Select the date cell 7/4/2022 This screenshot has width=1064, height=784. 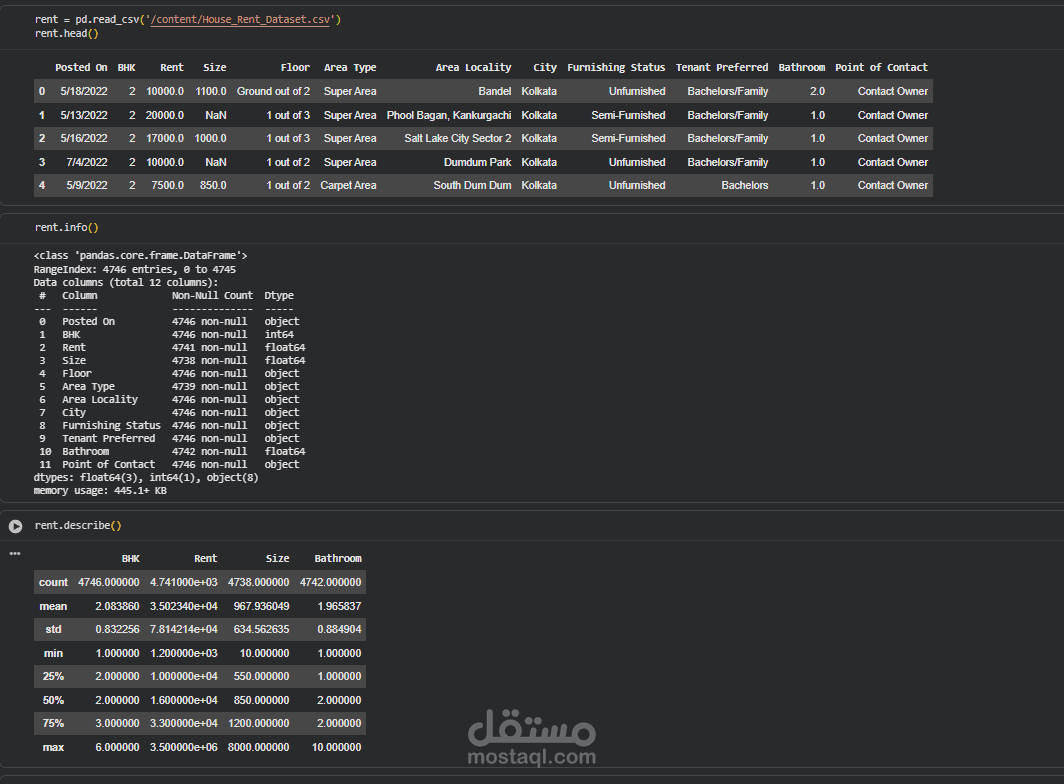click(x=87, y=162)
